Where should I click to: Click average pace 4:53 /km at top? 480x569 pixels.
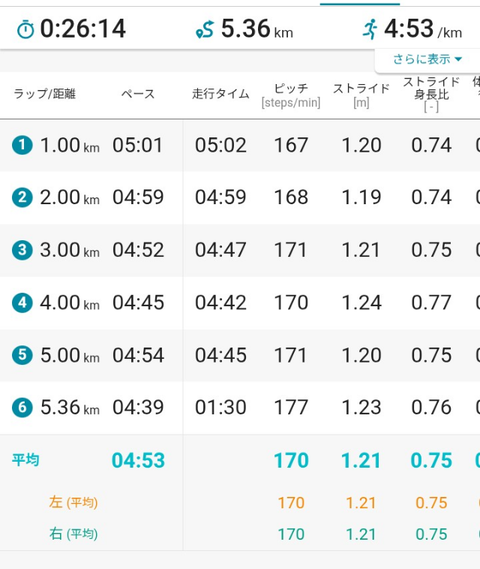(x=423, y=29)
